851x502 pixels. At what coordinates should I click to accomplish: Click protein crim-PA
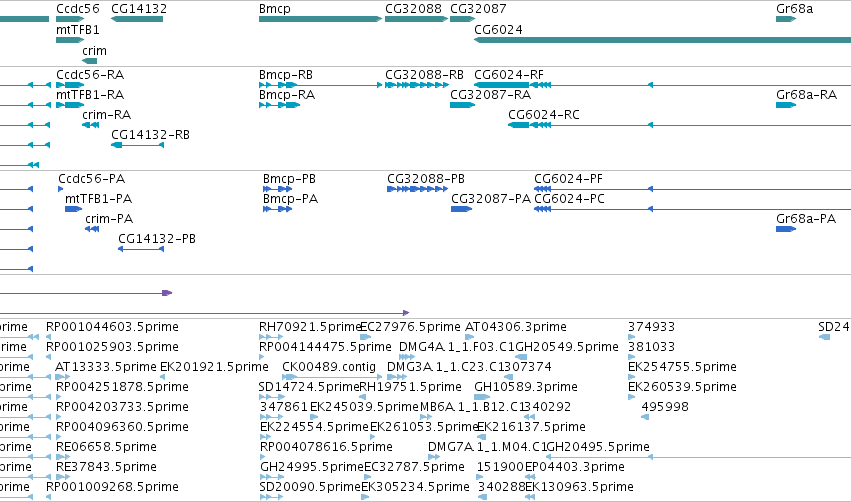tap(109, 219)
